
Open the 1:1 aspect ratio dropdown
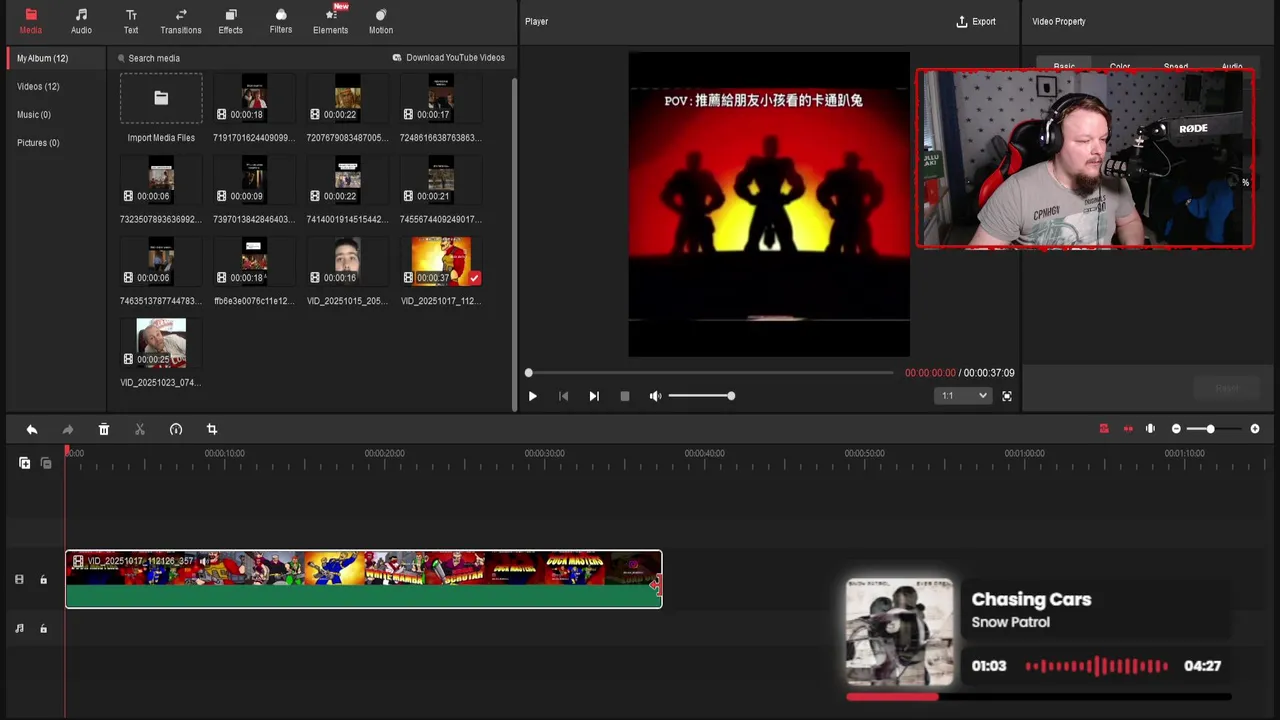click(x=963, y=396)
